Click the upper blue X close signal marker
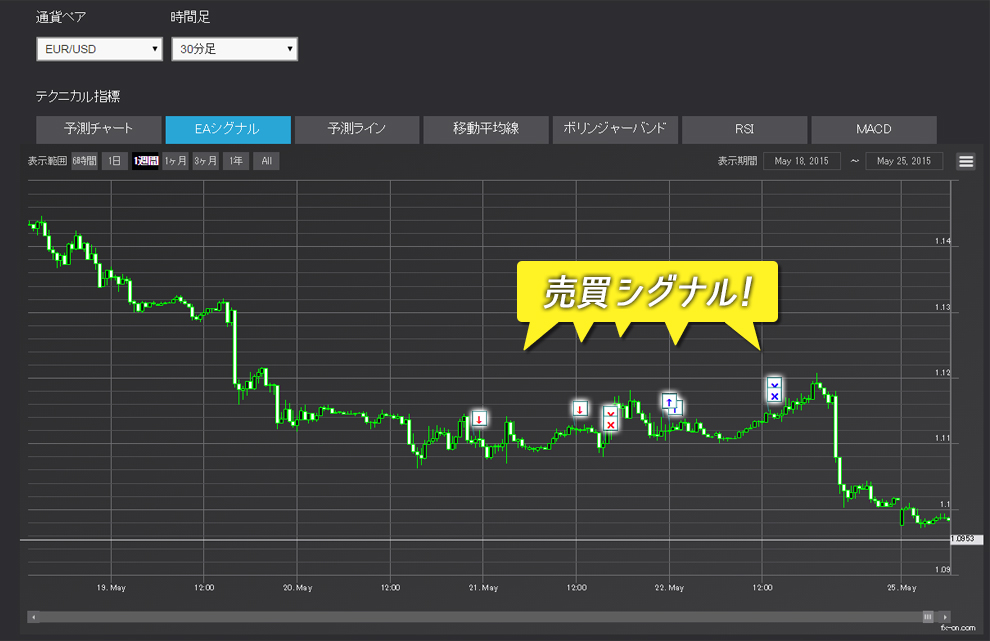Screen dimensions: 990x641 (x=775, y=384)
